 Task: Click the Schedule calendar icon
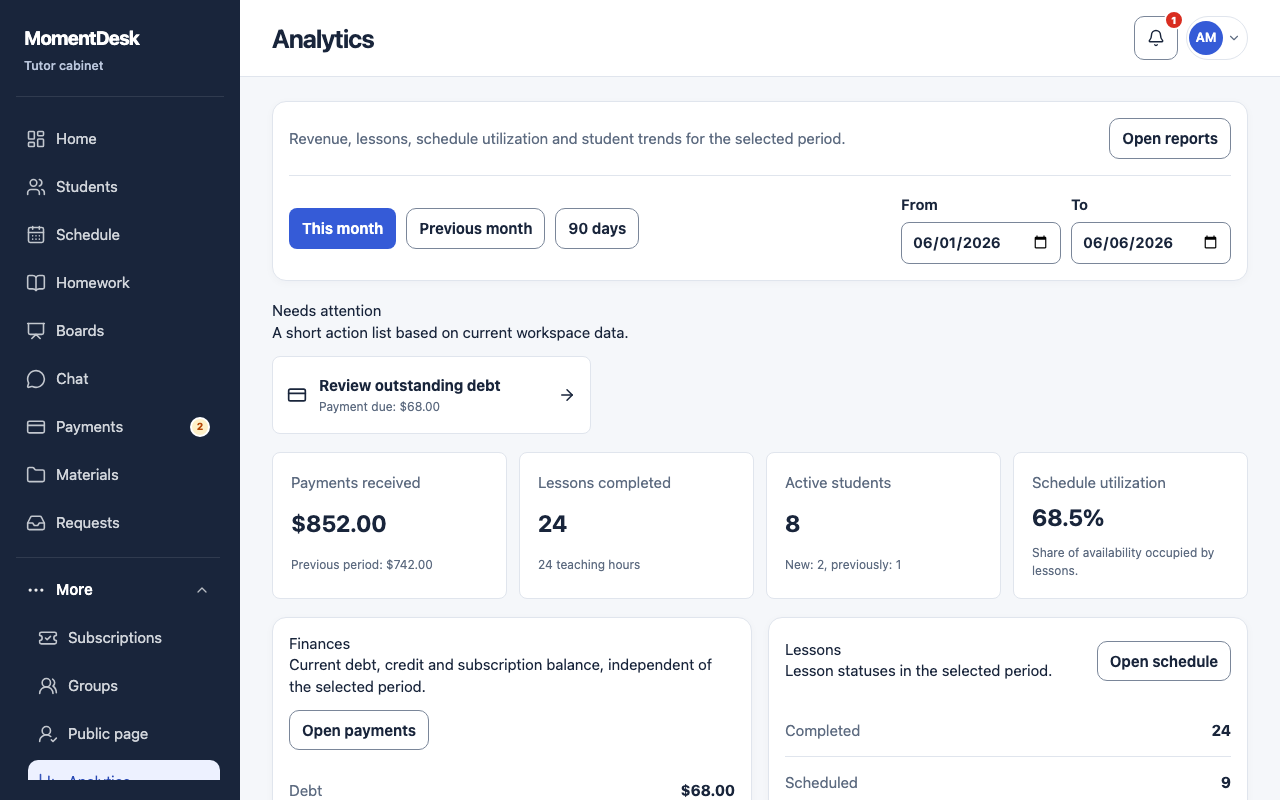pos(36,235)
